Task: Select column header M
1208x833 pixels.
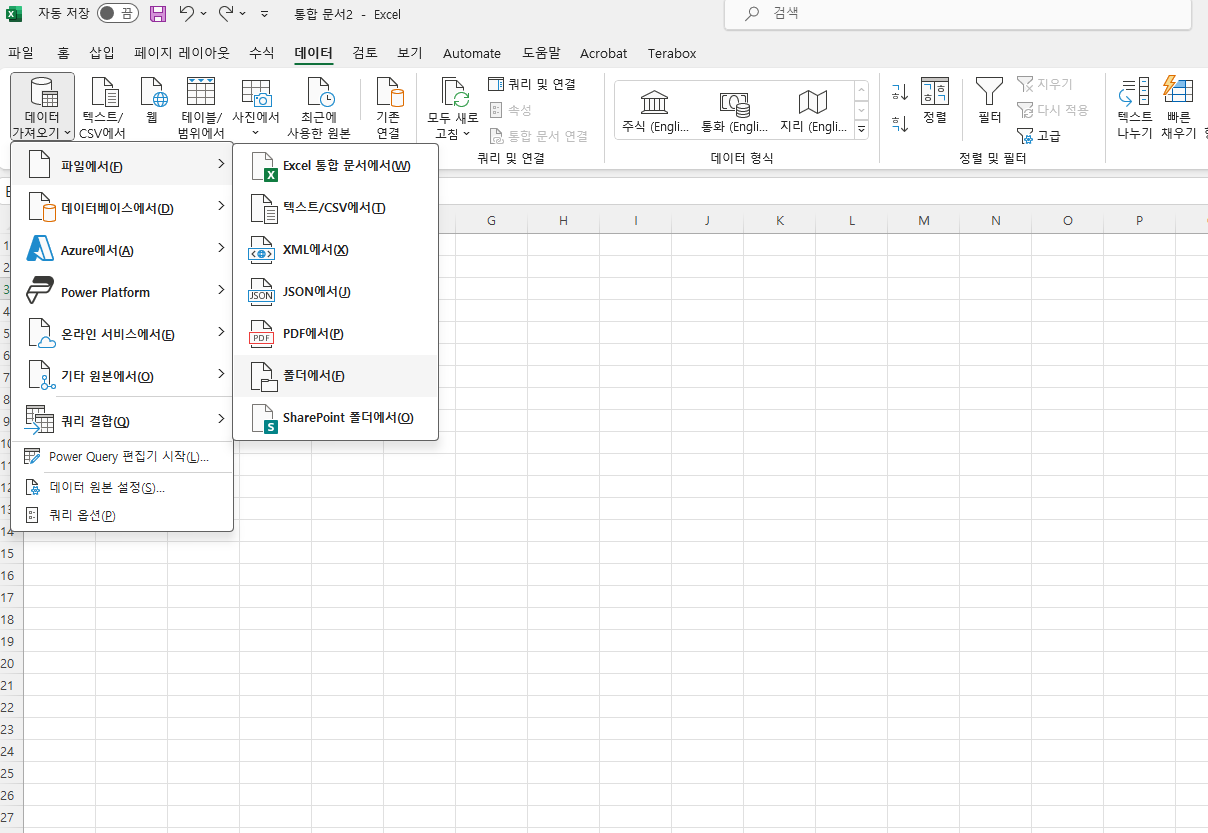Action: [x=923, y=220]
